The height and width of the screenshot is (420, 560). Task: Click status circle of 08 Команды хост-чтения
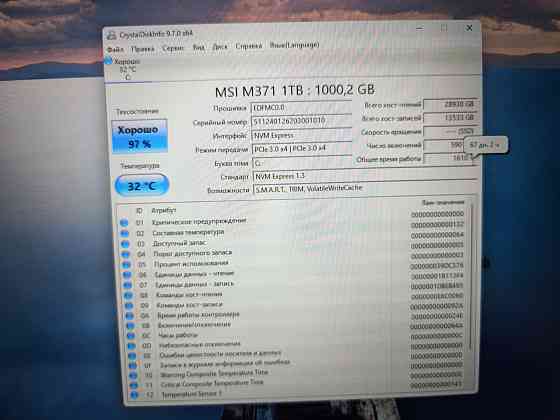coord(129,296)
